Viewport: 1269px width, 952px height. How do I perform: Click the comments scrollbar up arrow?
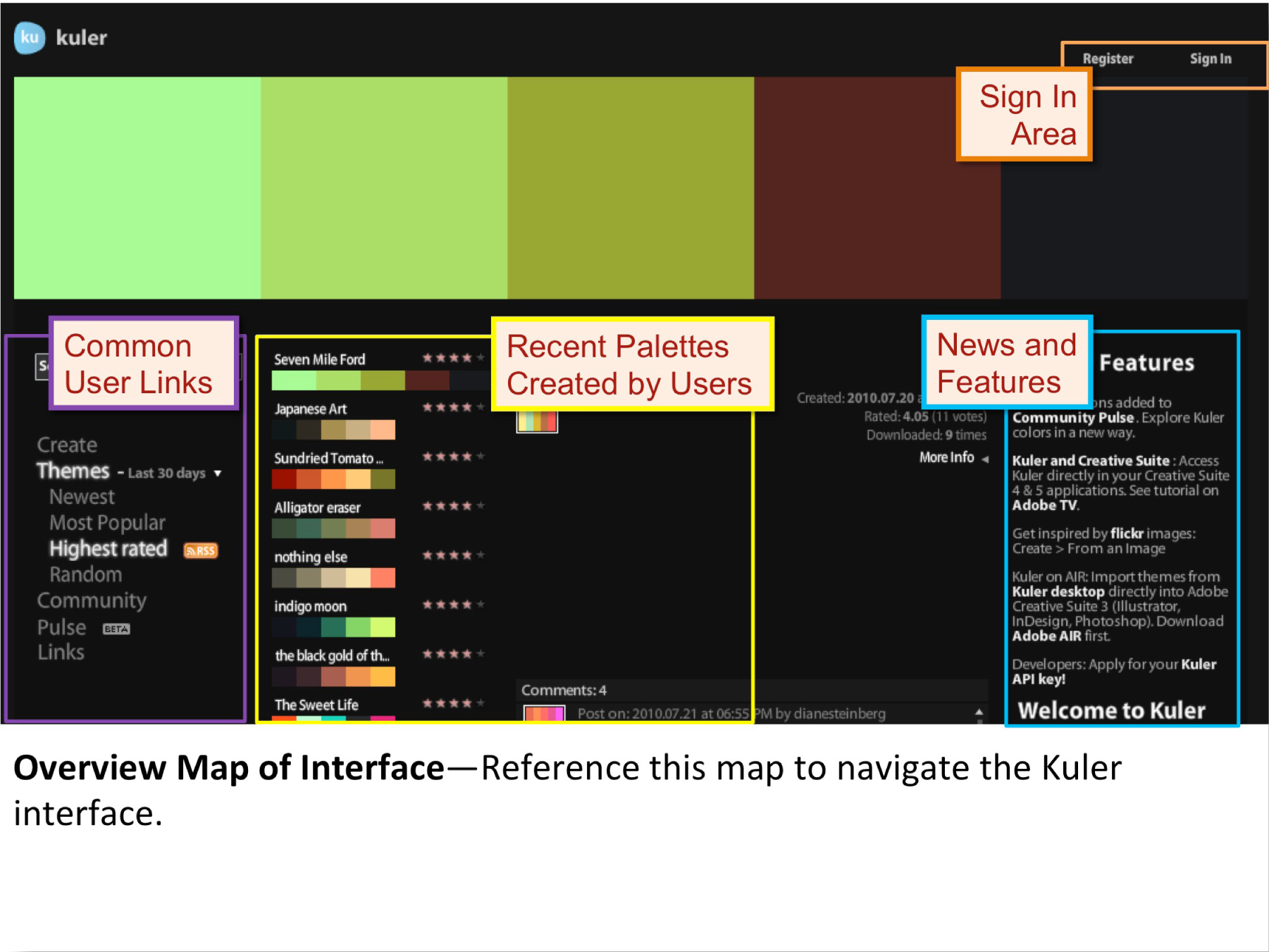(979, 712)
